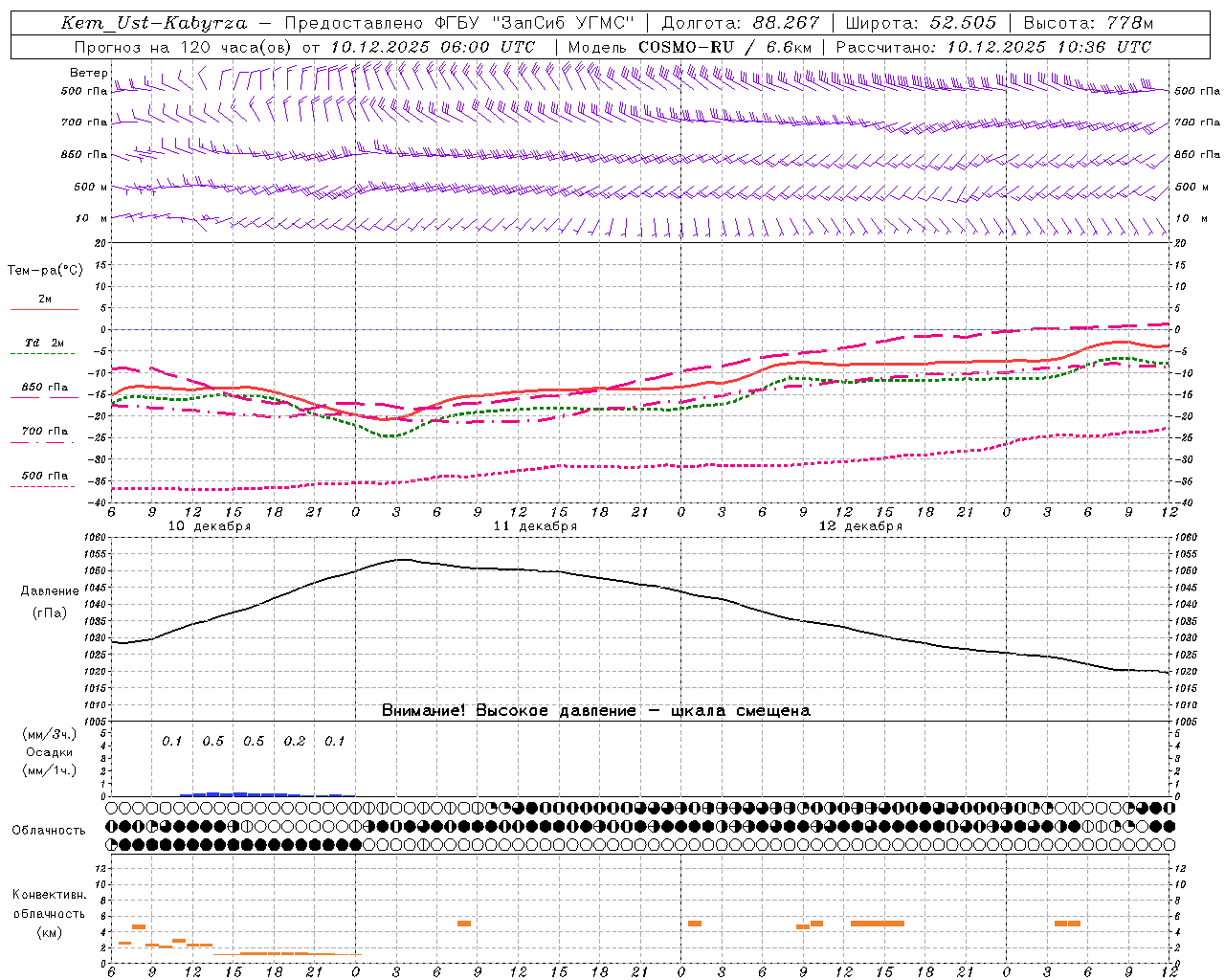
Task: Select the Облачность cloudiness label
Action: coord(49,831)
